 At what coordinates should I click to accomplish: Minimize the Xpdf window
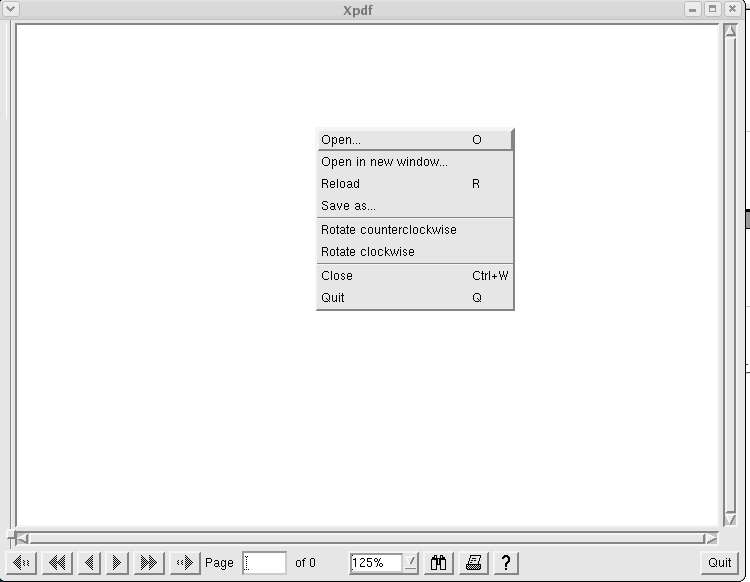[692, 9]
